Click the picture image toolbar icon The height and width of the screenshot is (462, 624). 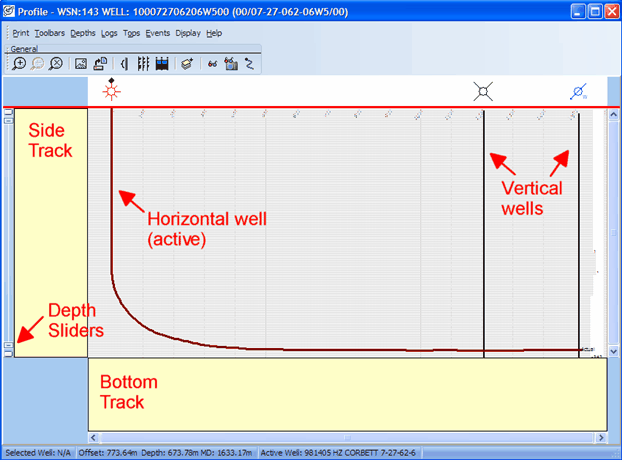pyautogui.click(x=82, y=63)
